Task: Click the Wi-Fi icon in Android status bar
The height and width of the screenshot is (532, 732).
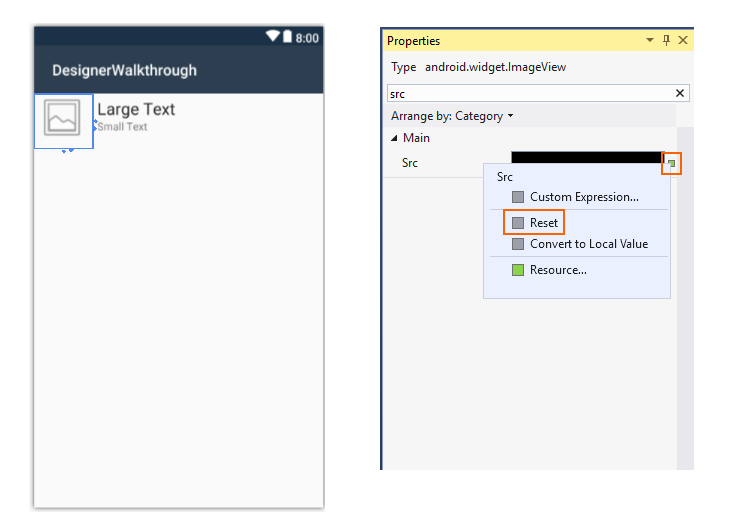Action: (x=273, y=37)
